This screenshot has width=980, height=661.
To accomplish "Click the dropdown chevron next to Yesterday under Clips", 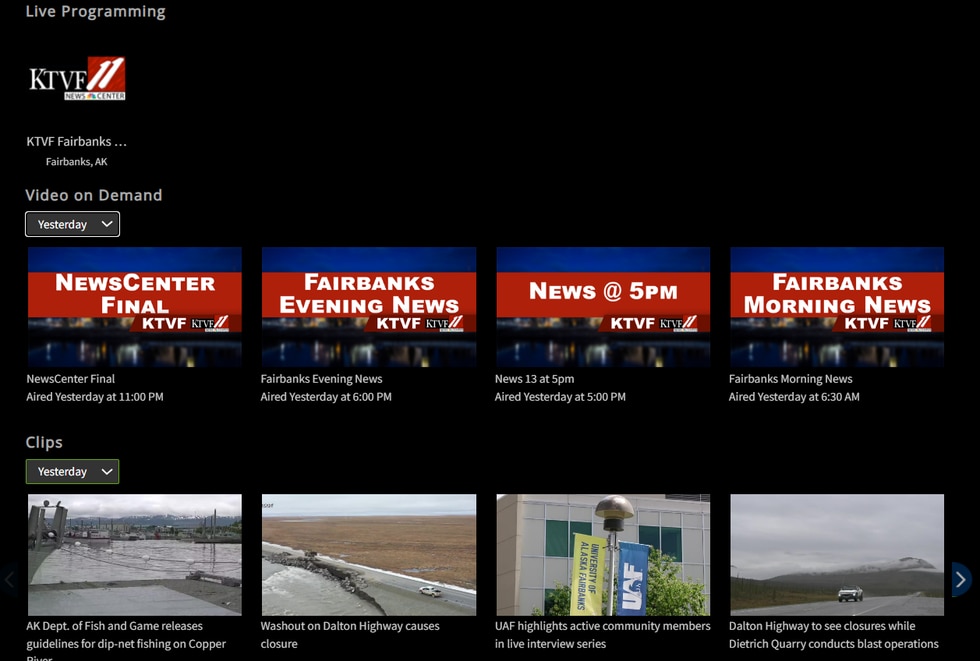I will [104, 471].
